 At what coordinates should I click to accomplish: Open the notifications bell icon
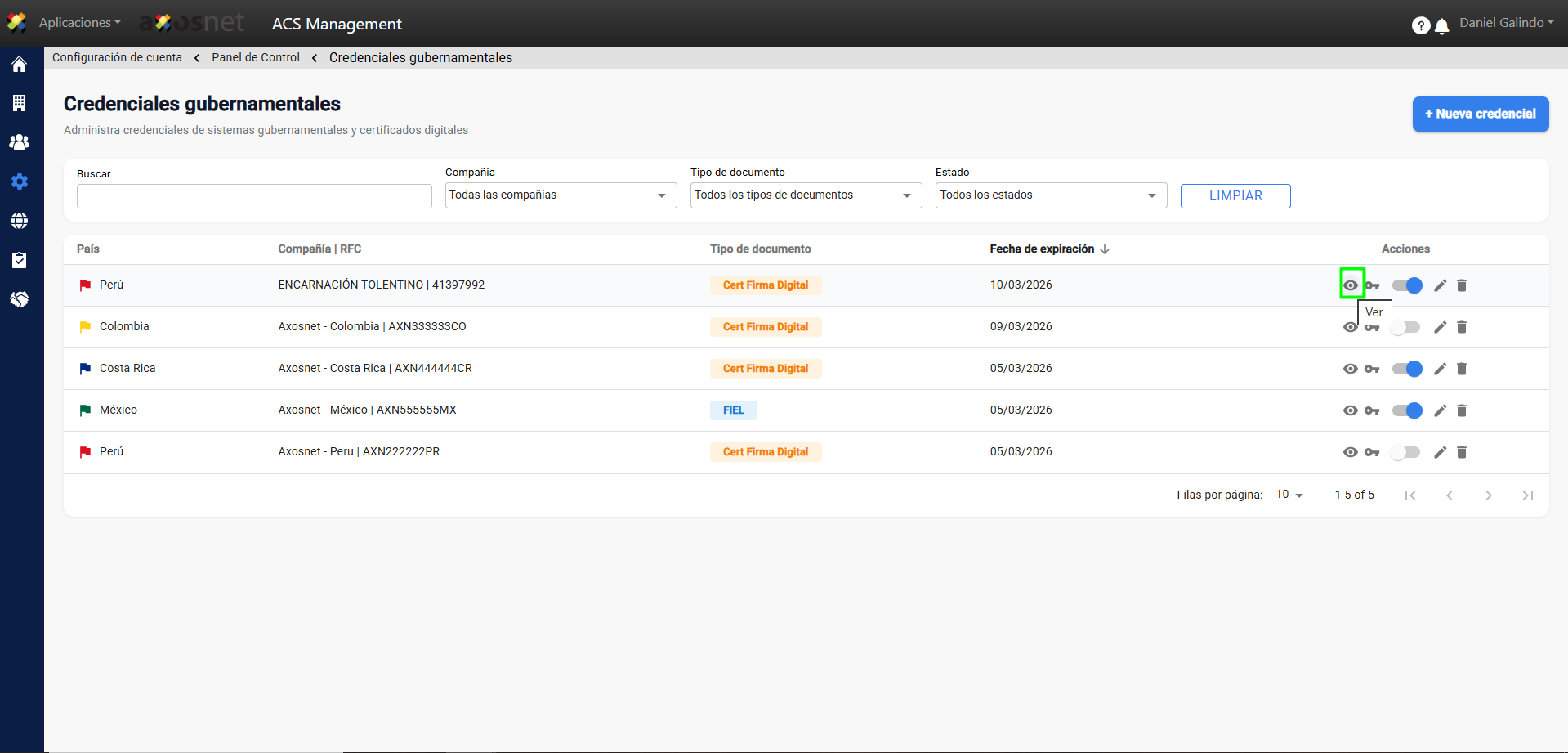click(x=1442, y=26)
